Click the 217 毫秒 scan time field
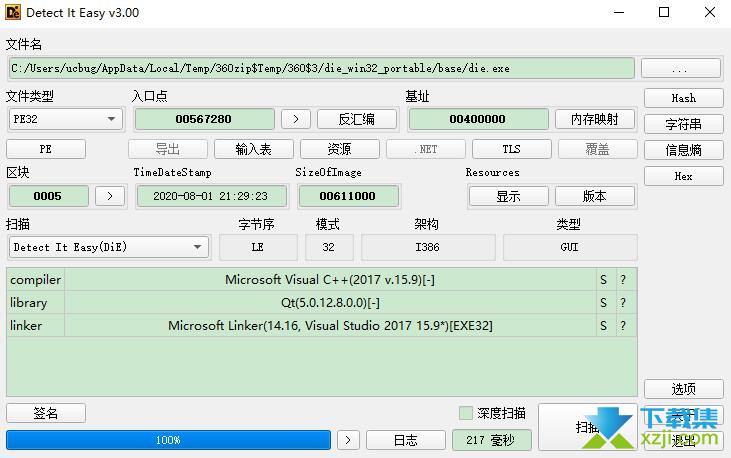The height and width of the screenshot is (458, 731). coord(491,440)
